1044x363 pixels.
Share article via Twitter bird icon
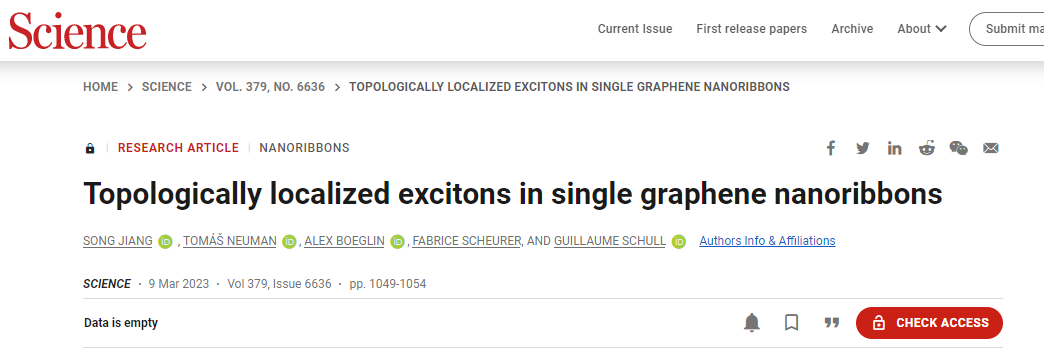coord(863,148)
